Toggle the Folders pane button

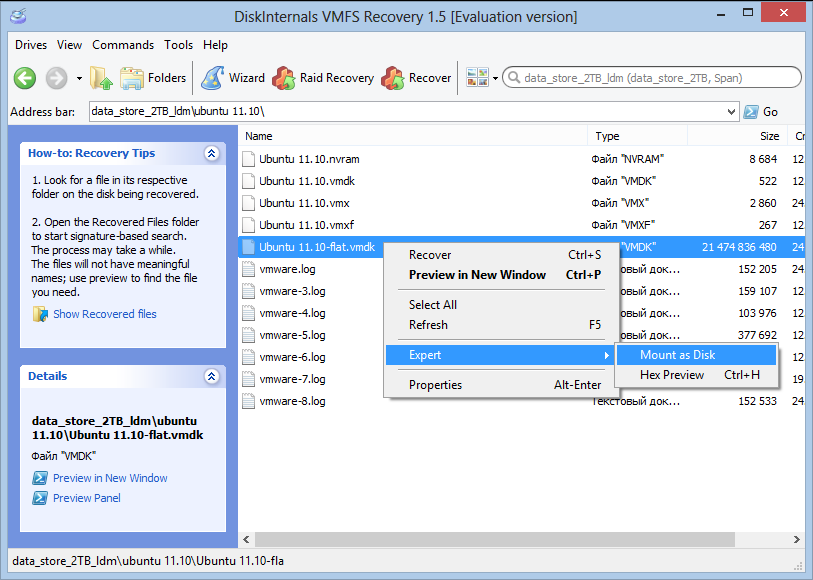153,78
